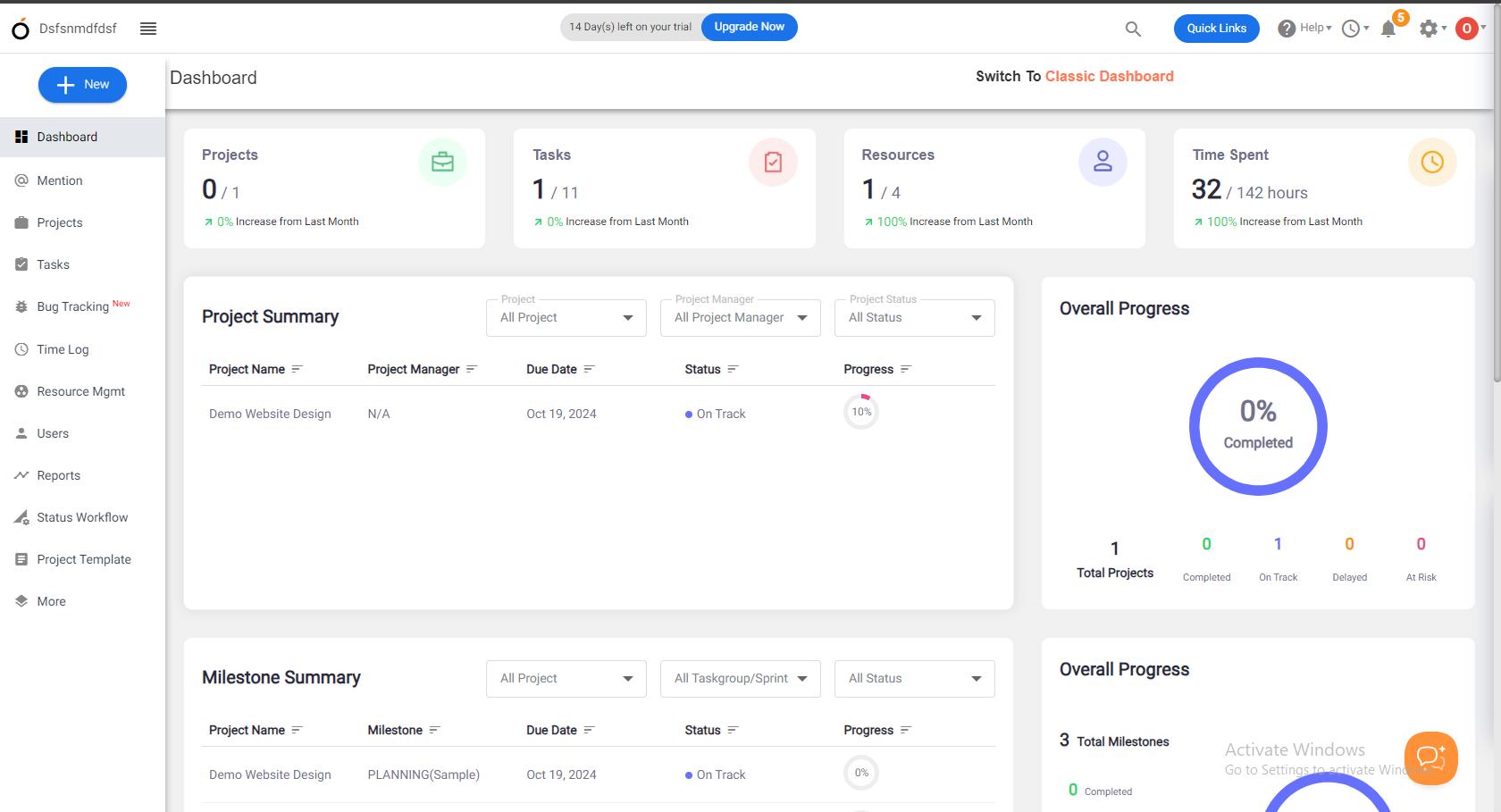Image resolution: width=1501 pixels, height=812 pixels.
Task: Open Project Template in sidebar
Action: coord(82,559)
